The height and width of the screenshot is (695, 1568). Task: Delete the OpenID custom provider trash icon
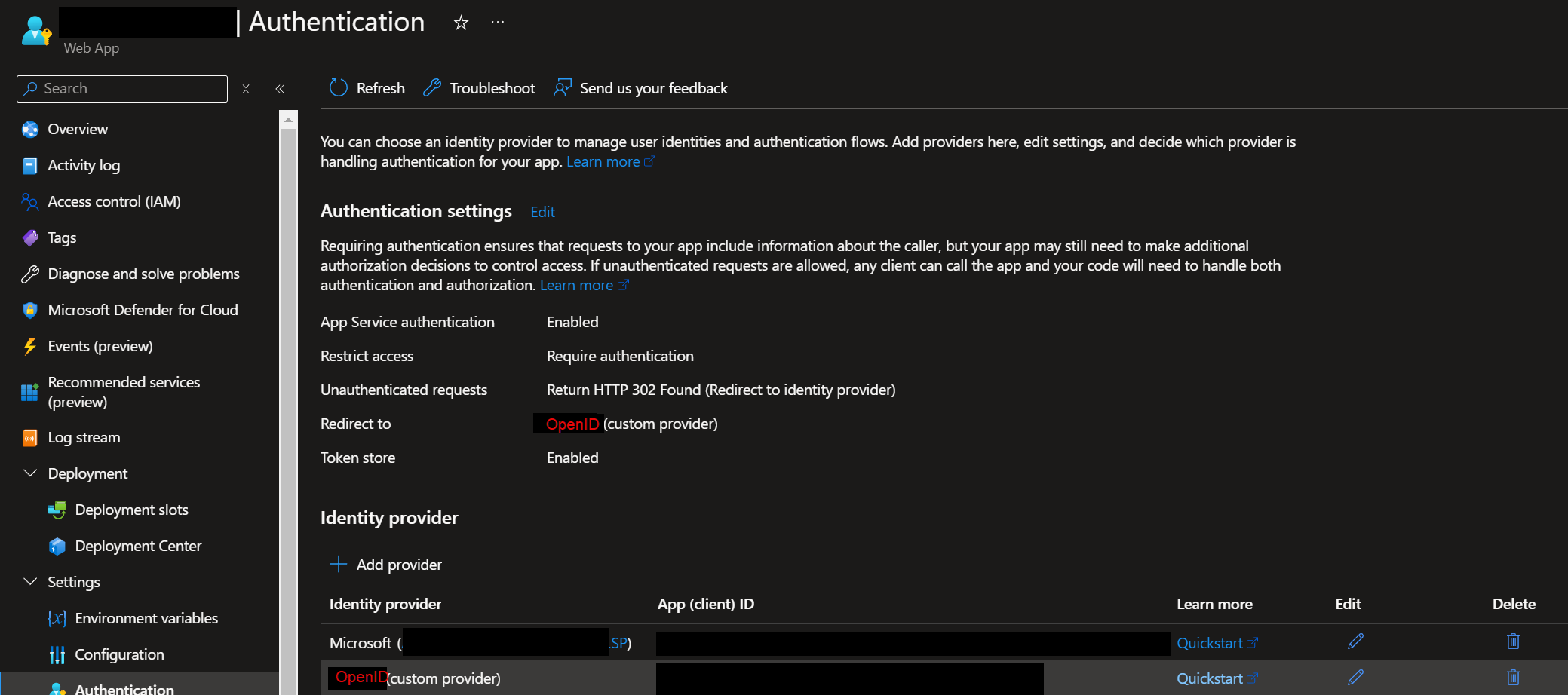point(1513,678)
